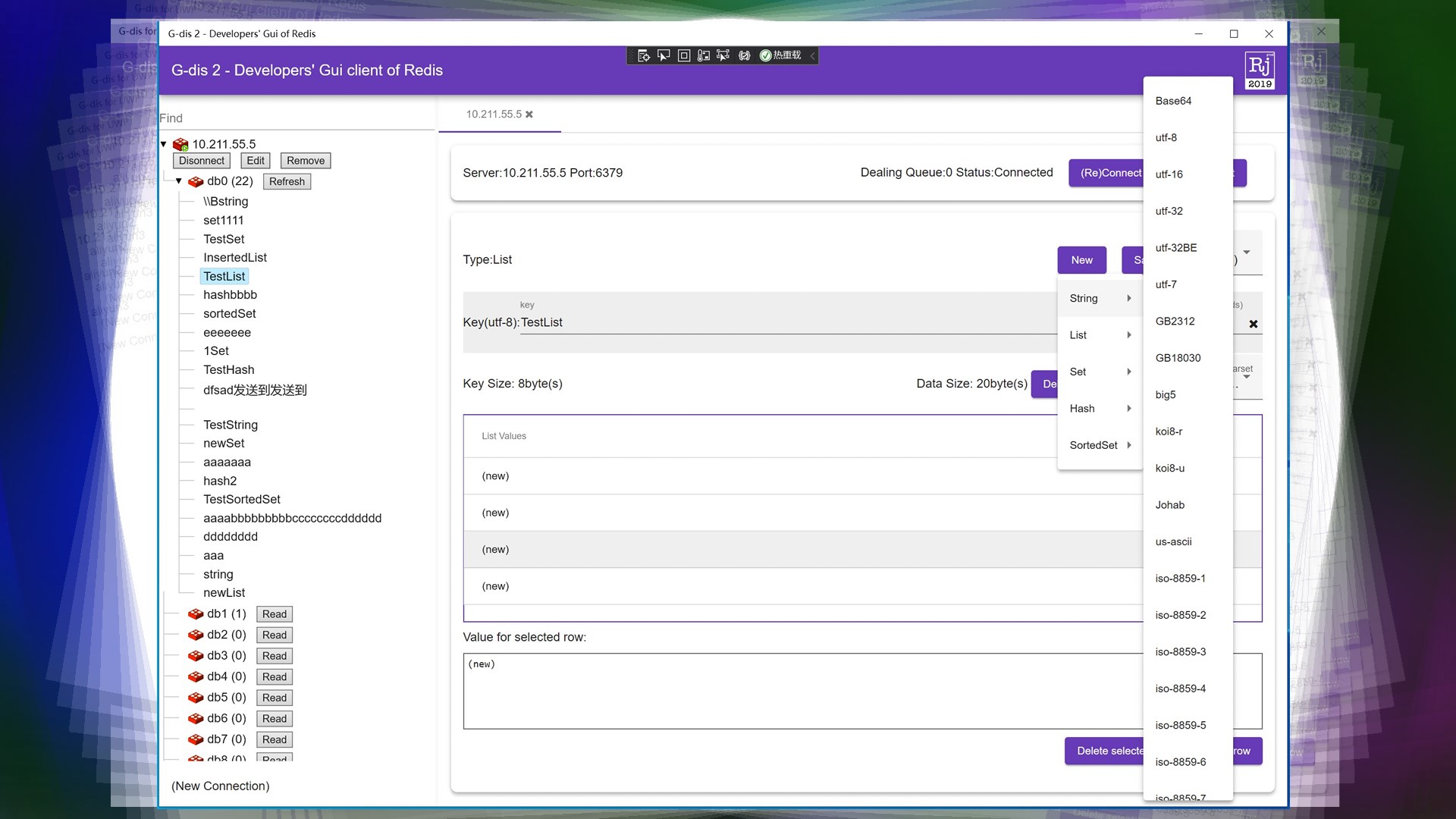Viewport: 1456px width, 819px height.
Task: Click the binding diagnostics braces icon
Action: (x=744, y=55)
